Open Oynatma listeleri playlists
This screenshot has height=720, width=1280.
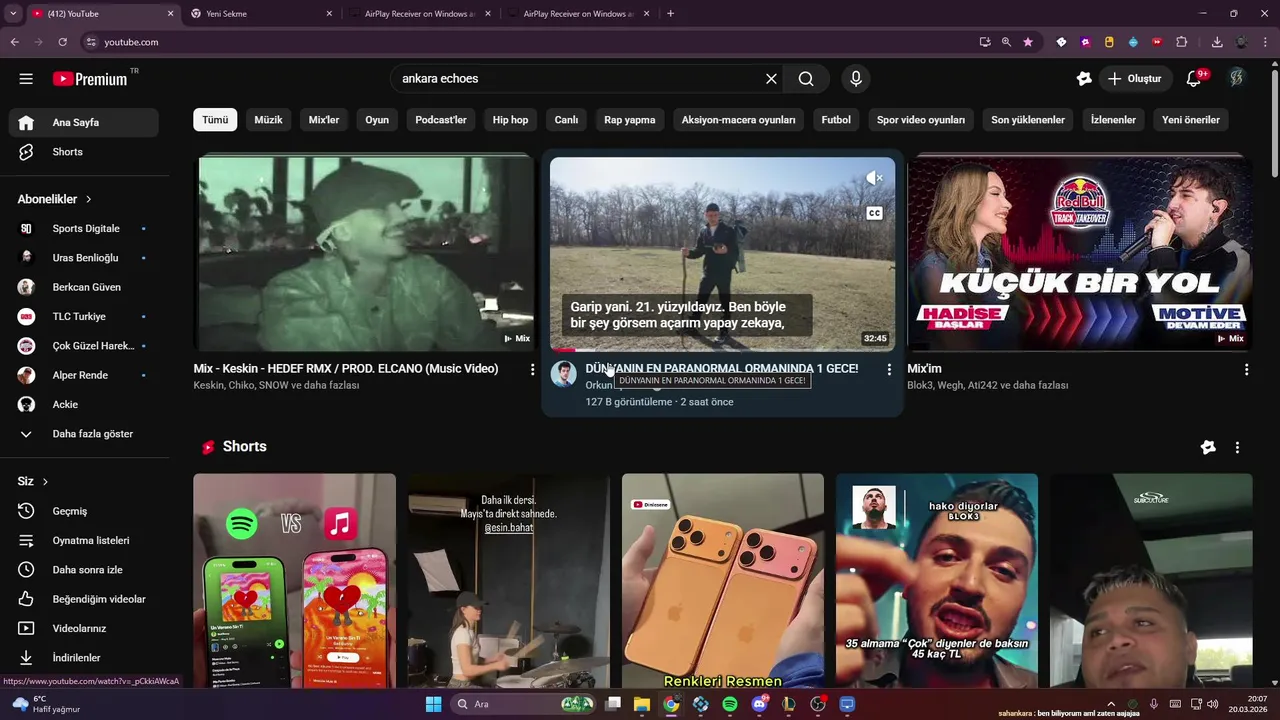84,540
